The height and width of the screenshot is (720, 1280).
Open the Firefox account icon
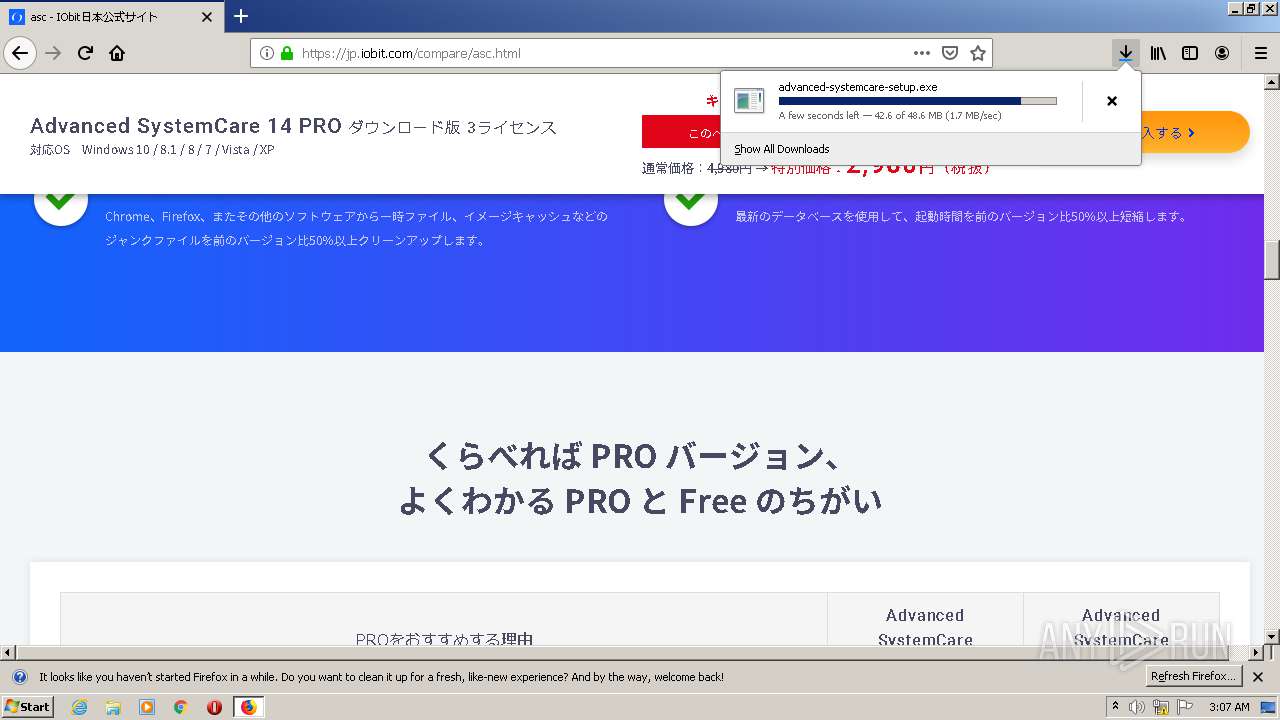(x=1222, y=53)
